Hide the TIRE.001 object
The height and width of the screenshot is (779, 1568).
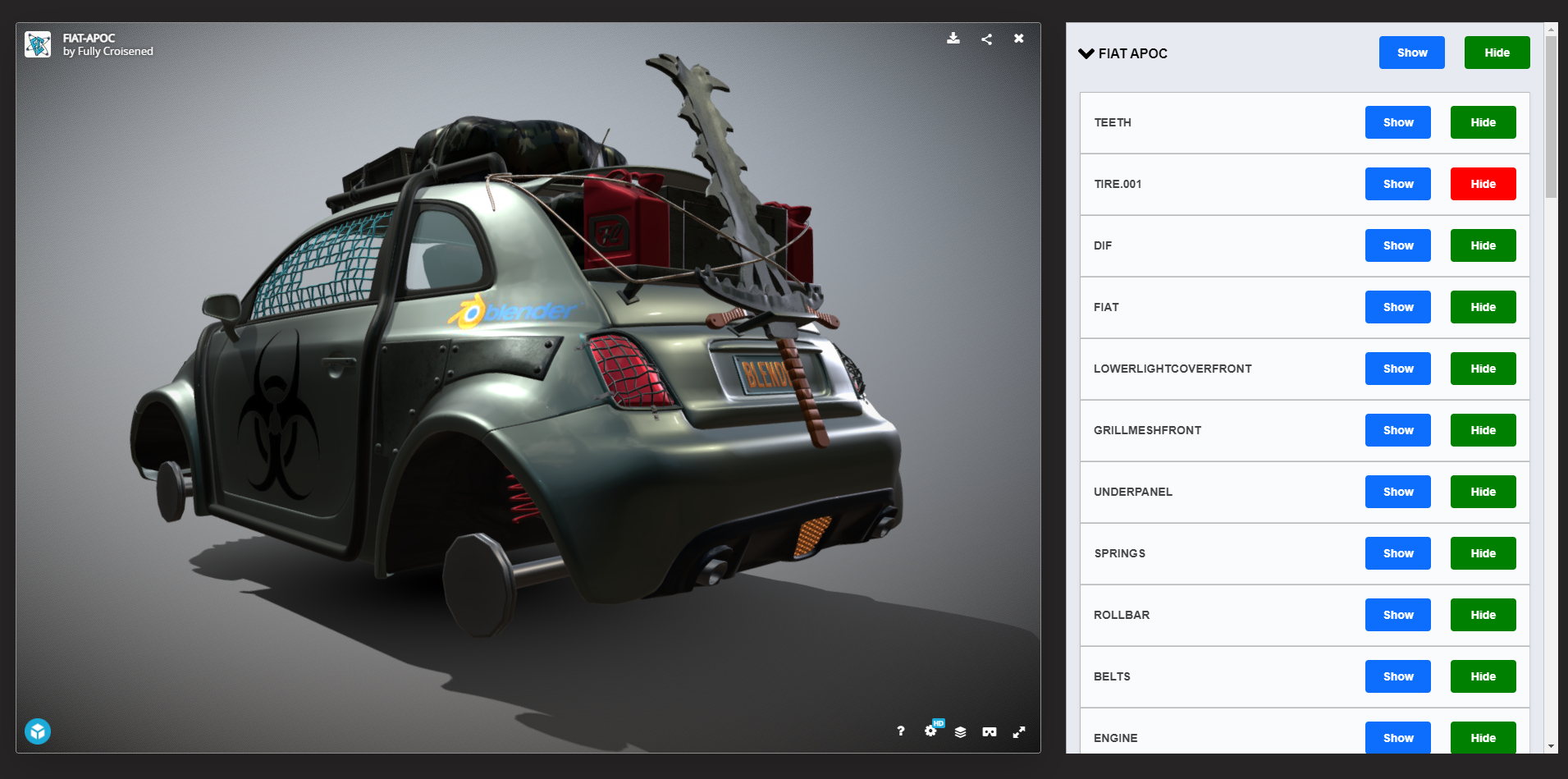click(1483, 184)
